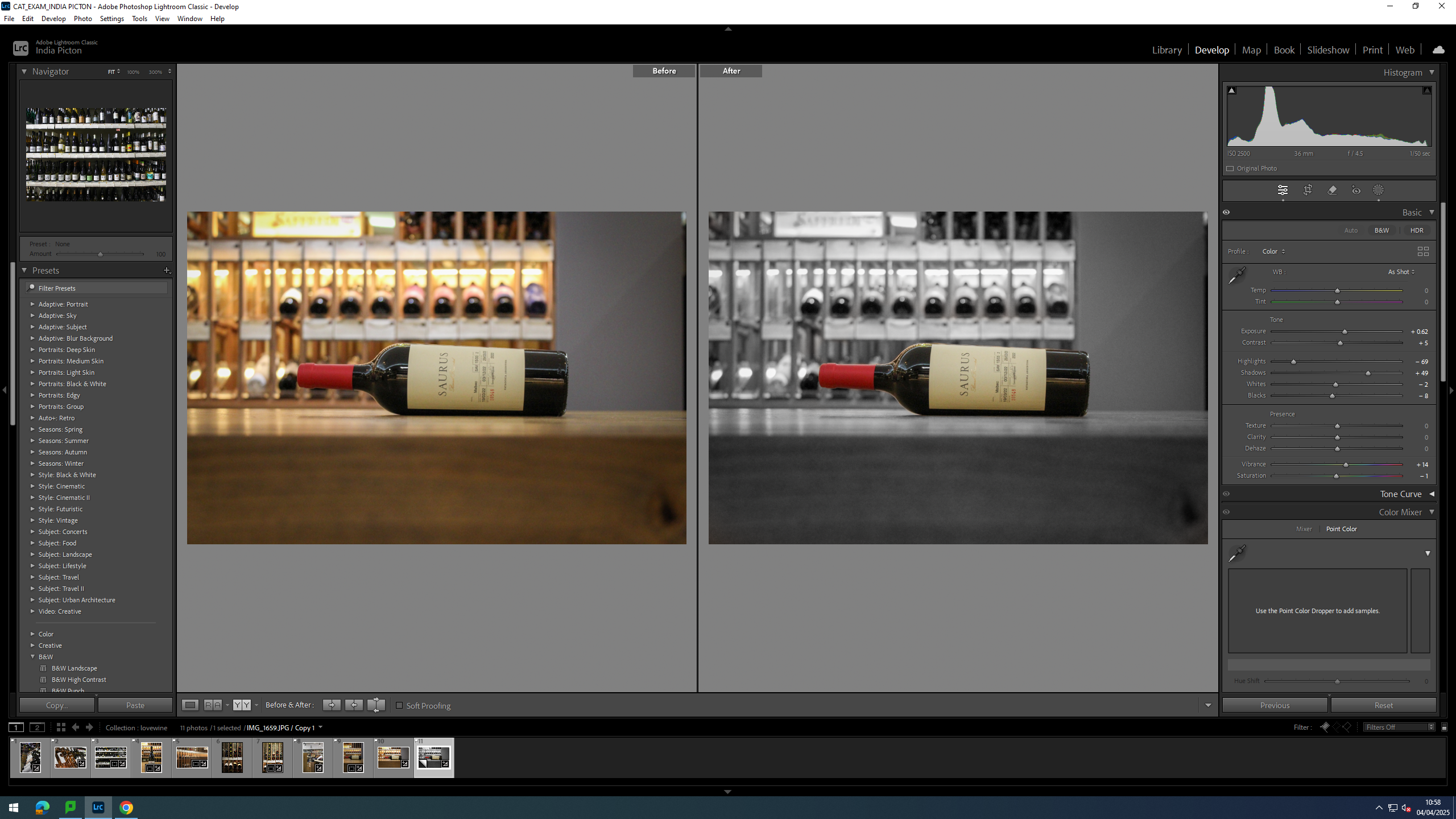Open the Settings menu
This screenshot has height=819, width=1456.
point(111,19)
